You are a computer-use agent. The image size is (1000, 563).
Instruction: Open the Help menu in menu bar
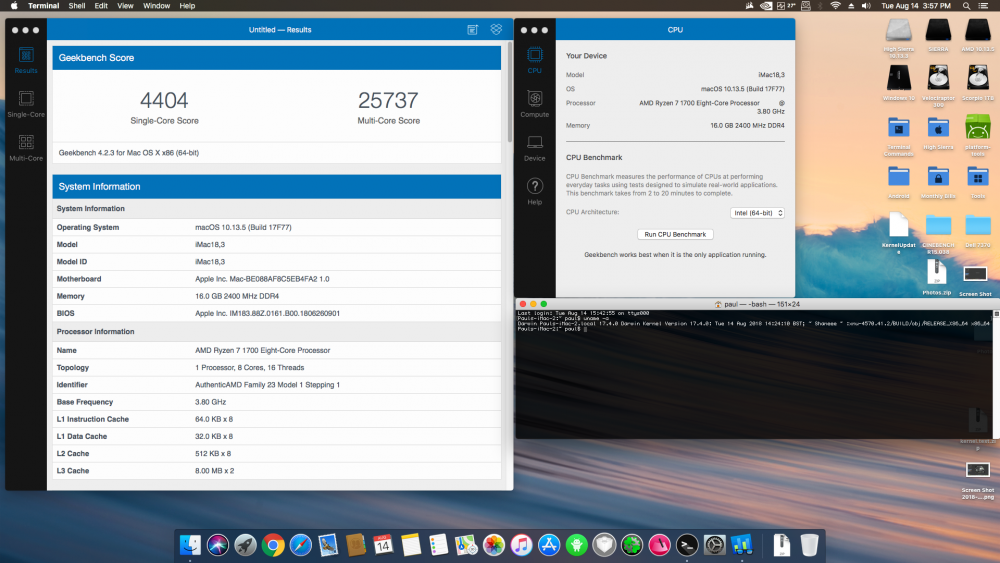click(187, 6)
